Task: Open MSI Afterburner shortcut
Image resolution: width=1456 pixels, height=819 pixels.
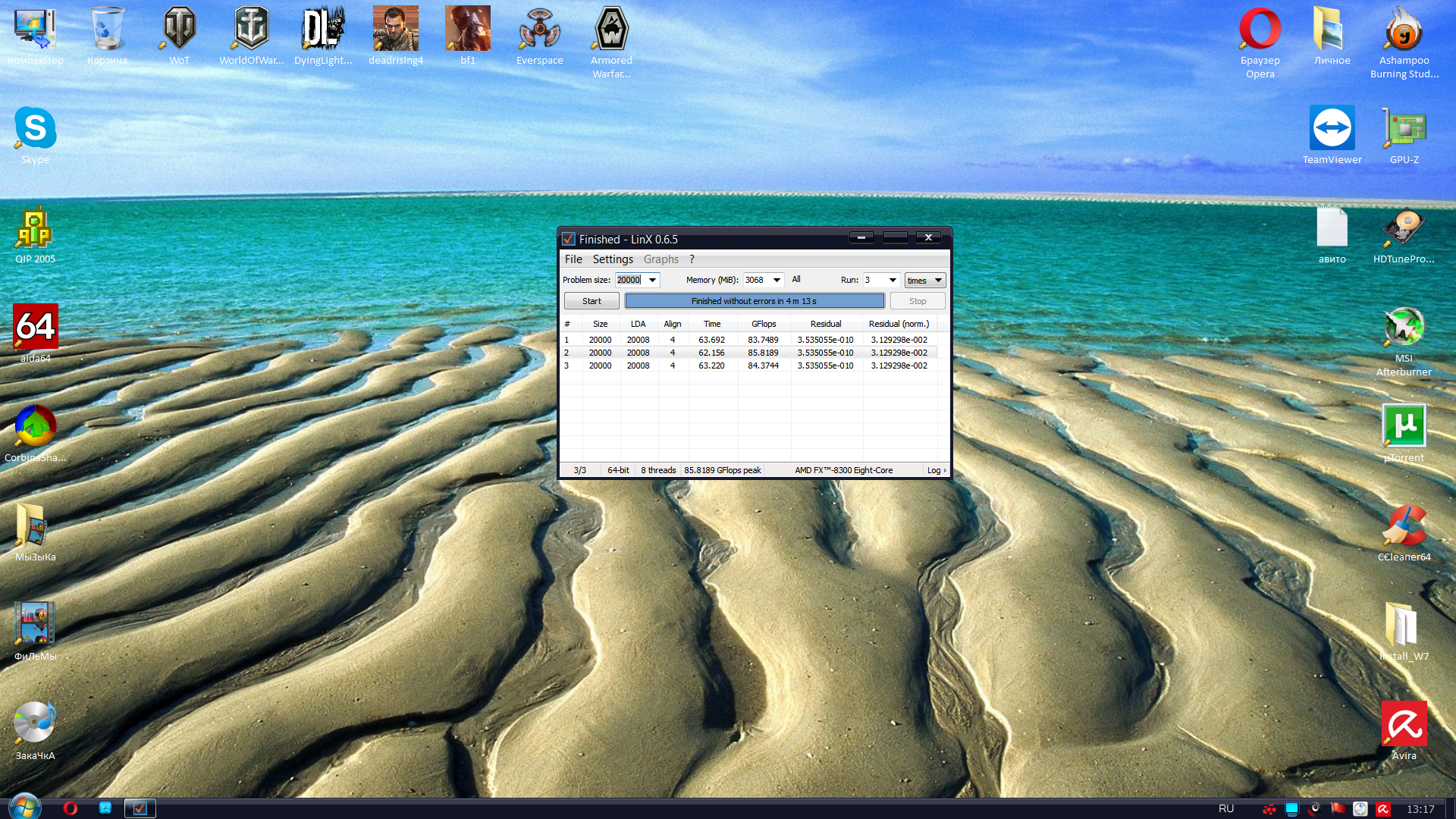Action: pos(1404,328)
